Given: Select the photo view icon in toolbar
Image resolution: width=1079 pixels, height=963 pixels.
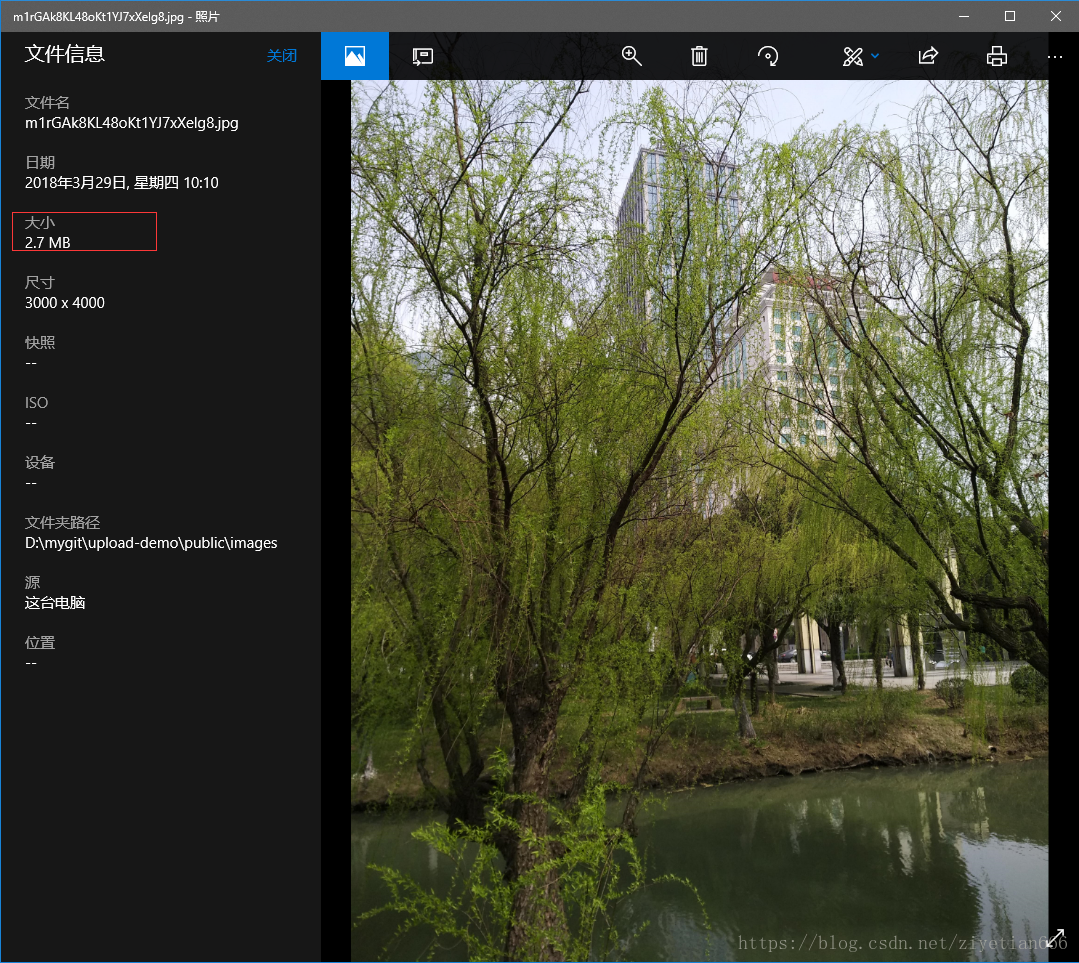Looking at the screenshot, I should [355, 56].
